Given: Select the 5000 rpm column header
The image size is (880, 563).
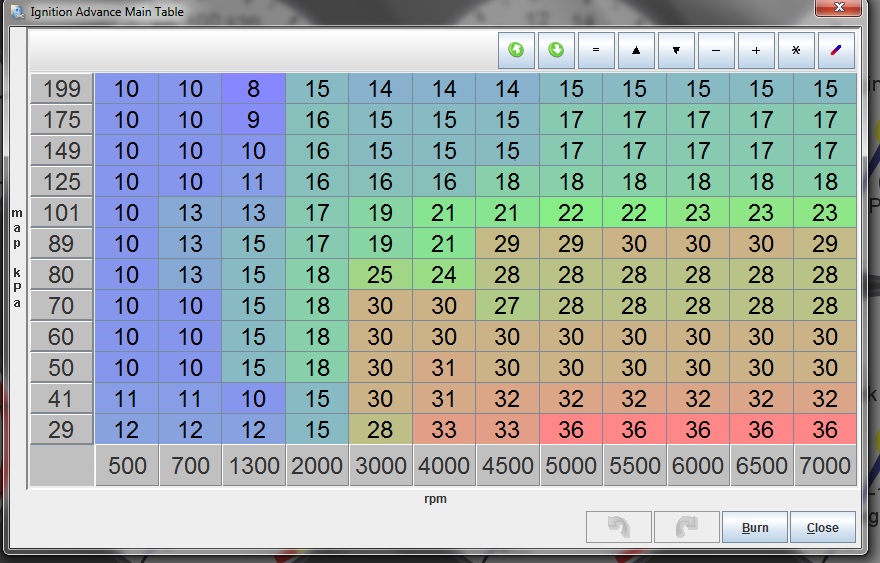Looking at the screenshot, I should [571, 465].
